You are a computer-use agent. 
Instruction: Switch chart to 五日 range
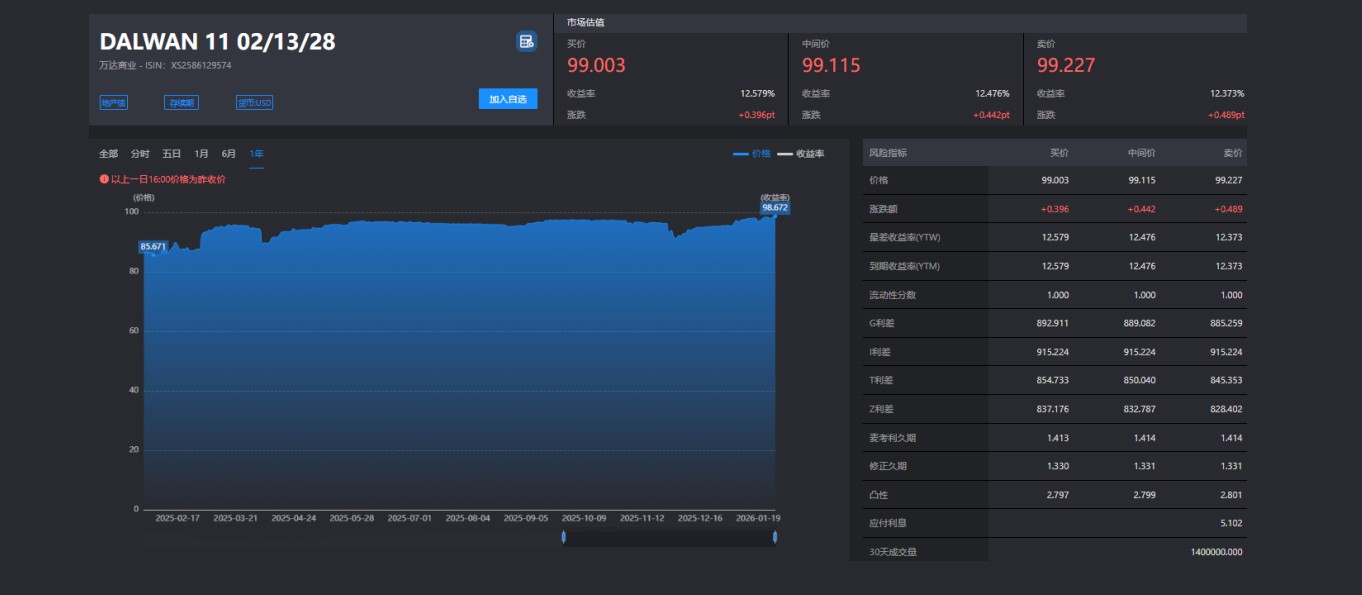coord(172,154)
